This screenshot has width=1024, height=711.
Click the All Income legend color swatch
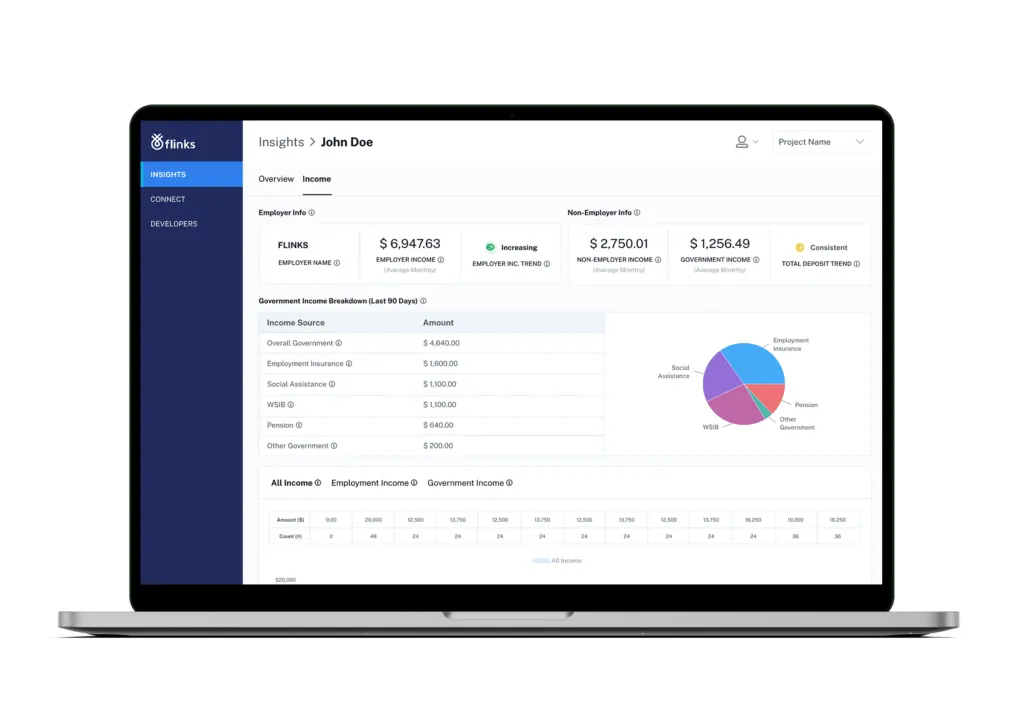(540, 562)
